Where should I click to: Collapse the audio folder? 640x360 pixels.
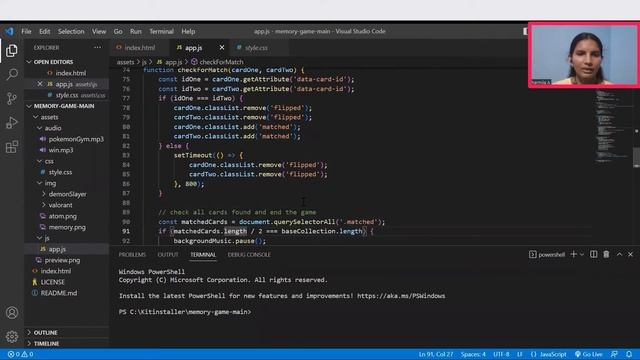point(53,128)
